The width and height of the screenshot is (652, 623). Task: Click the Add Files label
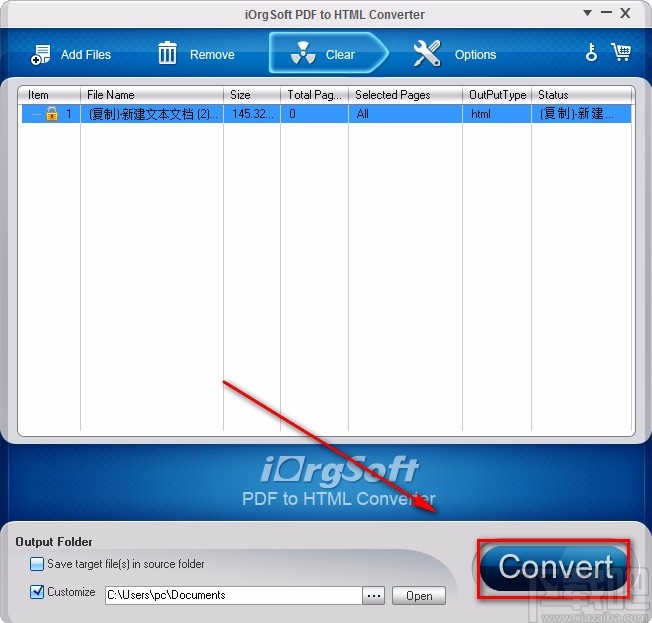[x=86, y=54]
